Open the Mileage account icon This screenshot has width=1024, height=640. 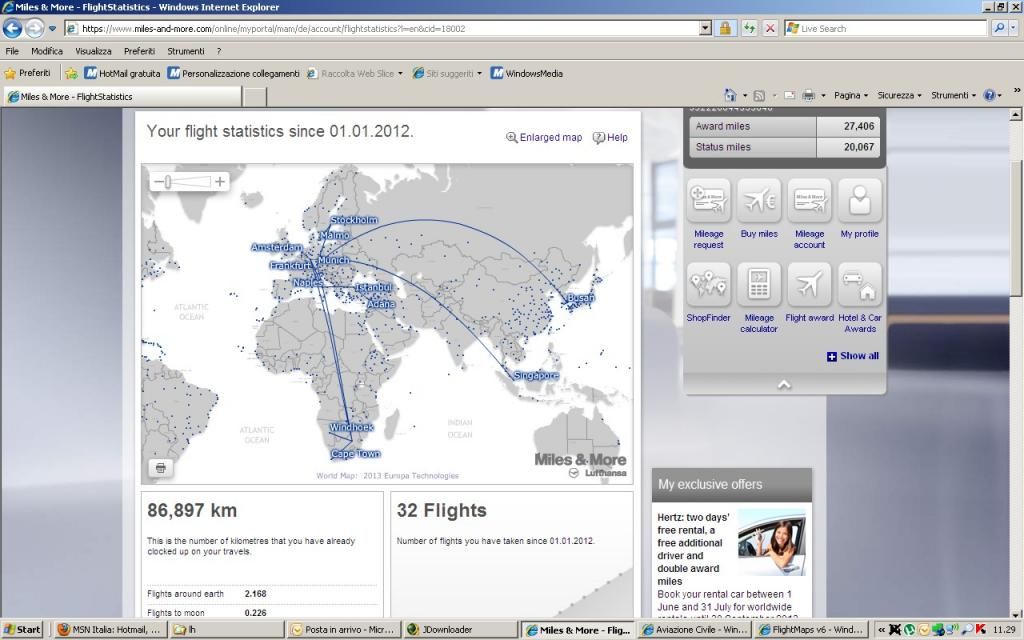click(809, 200)
